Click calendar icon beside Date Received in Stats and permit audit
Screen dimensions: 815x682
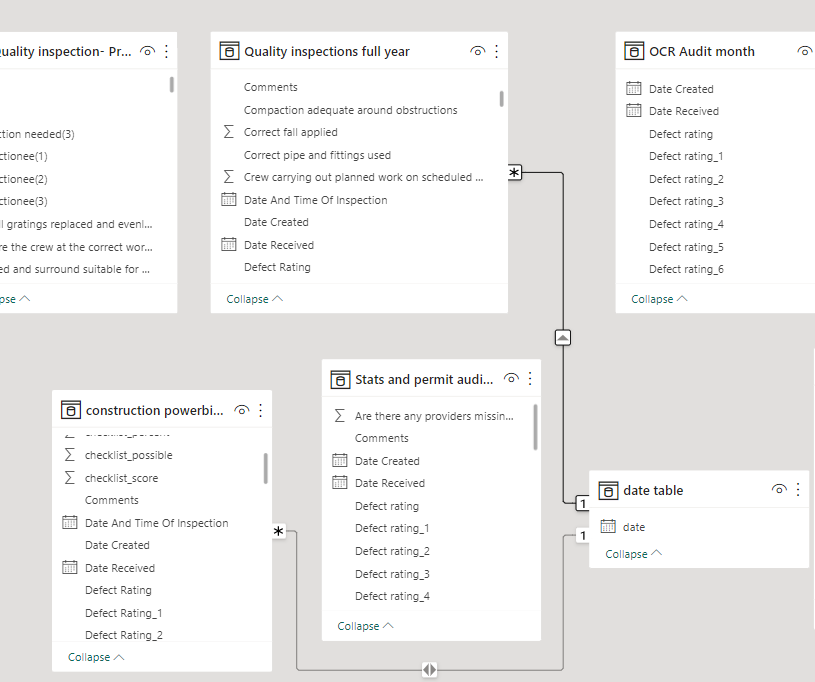(x=340, y=483)
